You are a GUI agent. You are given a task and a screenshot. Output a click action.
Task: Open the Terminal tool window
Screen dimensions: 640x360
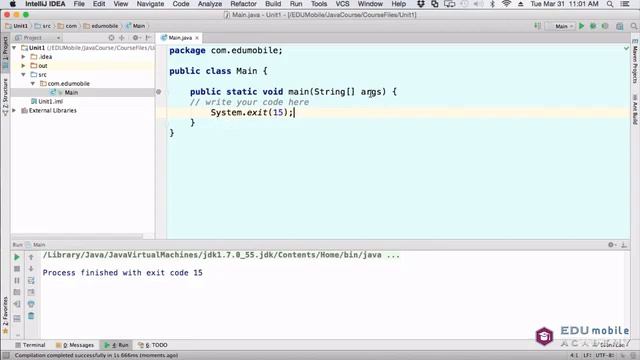30,345
